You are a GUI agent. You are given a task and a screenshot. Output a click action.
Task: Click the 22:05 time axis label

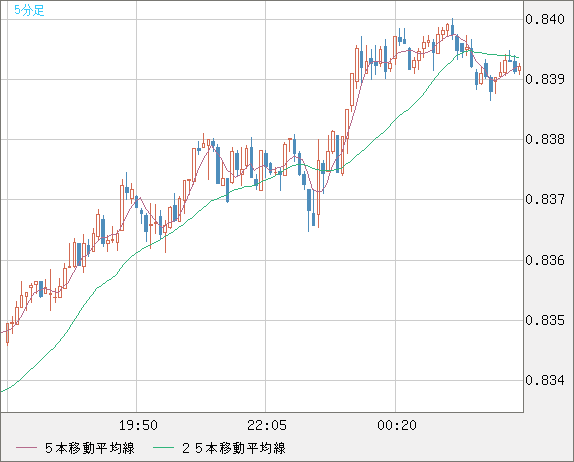[267, 425]
